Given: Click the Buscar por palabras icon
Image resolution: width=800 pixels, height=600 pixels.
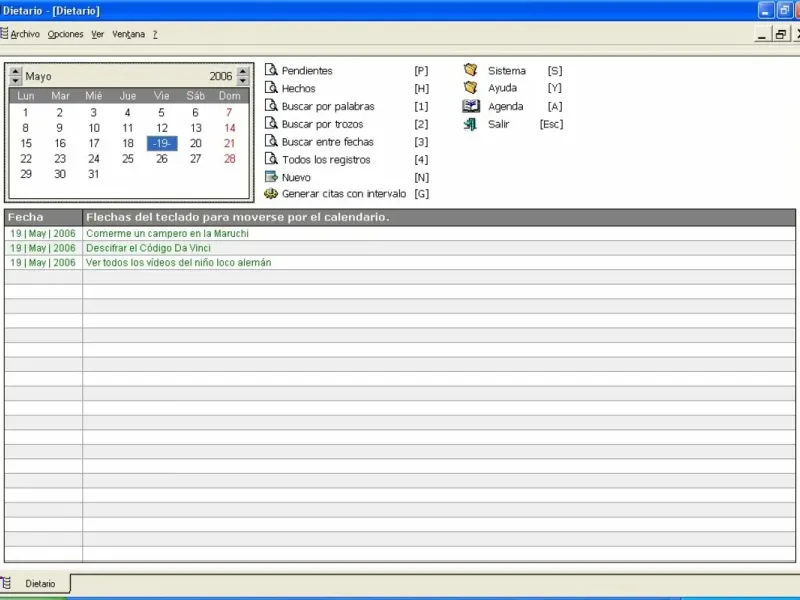Looking at the screenshot, I should pyautogui.click(x=271, y=106).
